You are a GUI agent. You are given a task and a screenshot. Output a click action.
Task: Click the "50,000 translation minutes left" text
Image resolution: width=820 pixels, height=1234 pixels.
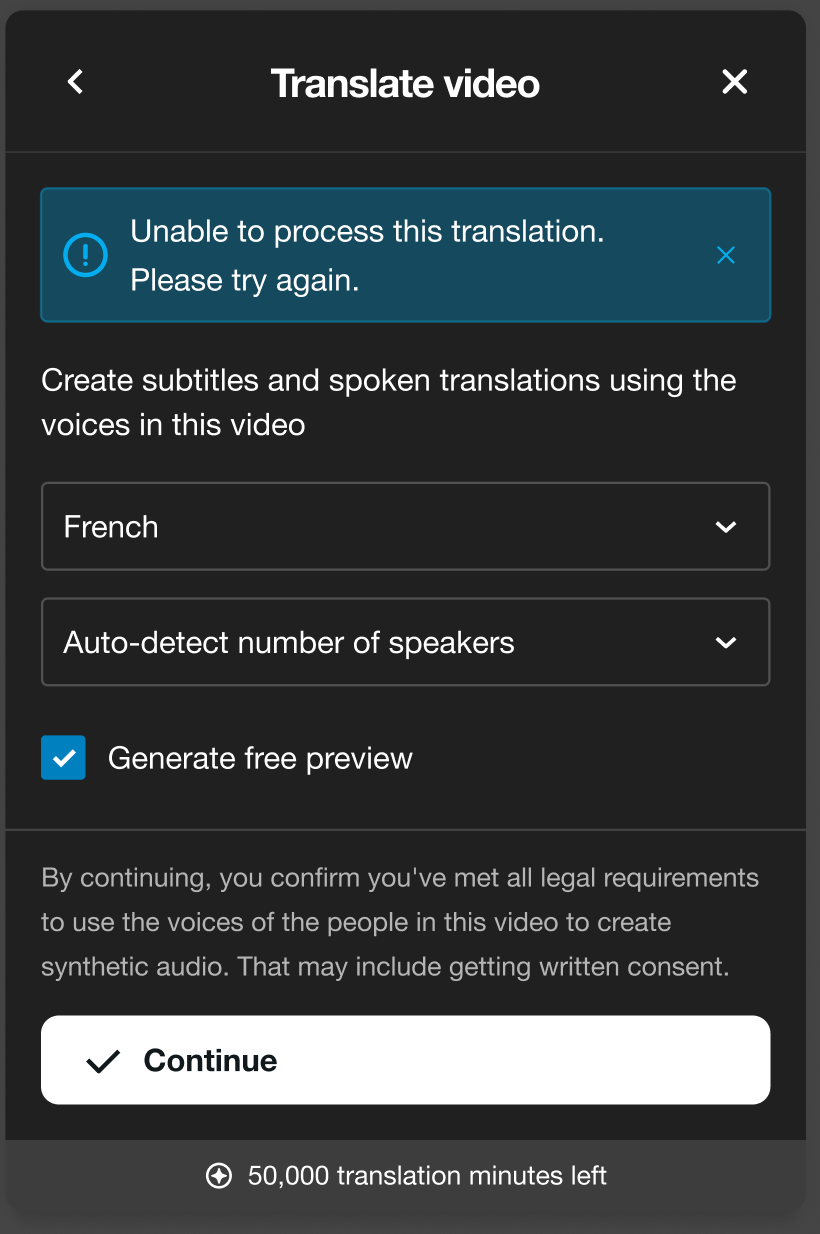(x=427, y=1176)
